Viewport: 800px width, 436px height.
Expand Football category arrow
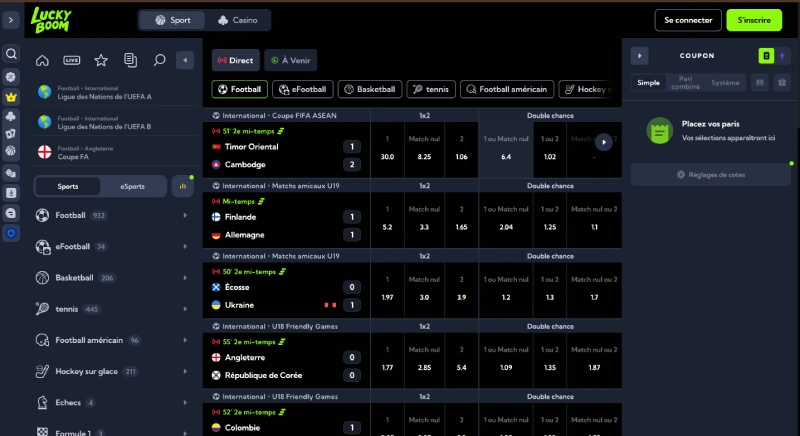185,216
